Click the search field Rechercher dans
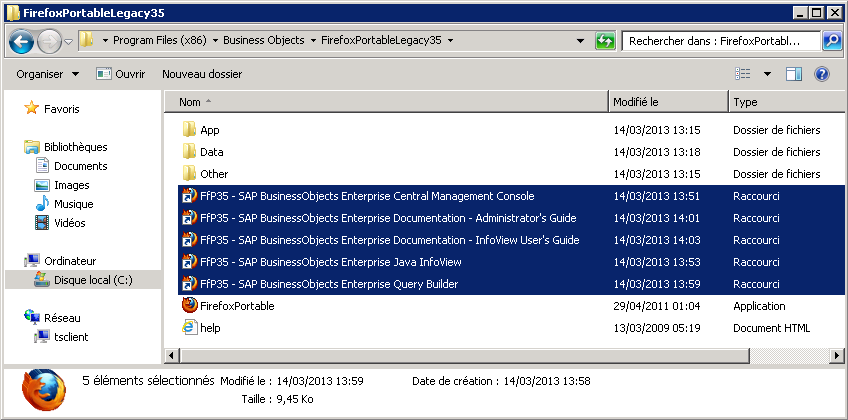Screen dimensions: 848x420 (x=721, y=41)
